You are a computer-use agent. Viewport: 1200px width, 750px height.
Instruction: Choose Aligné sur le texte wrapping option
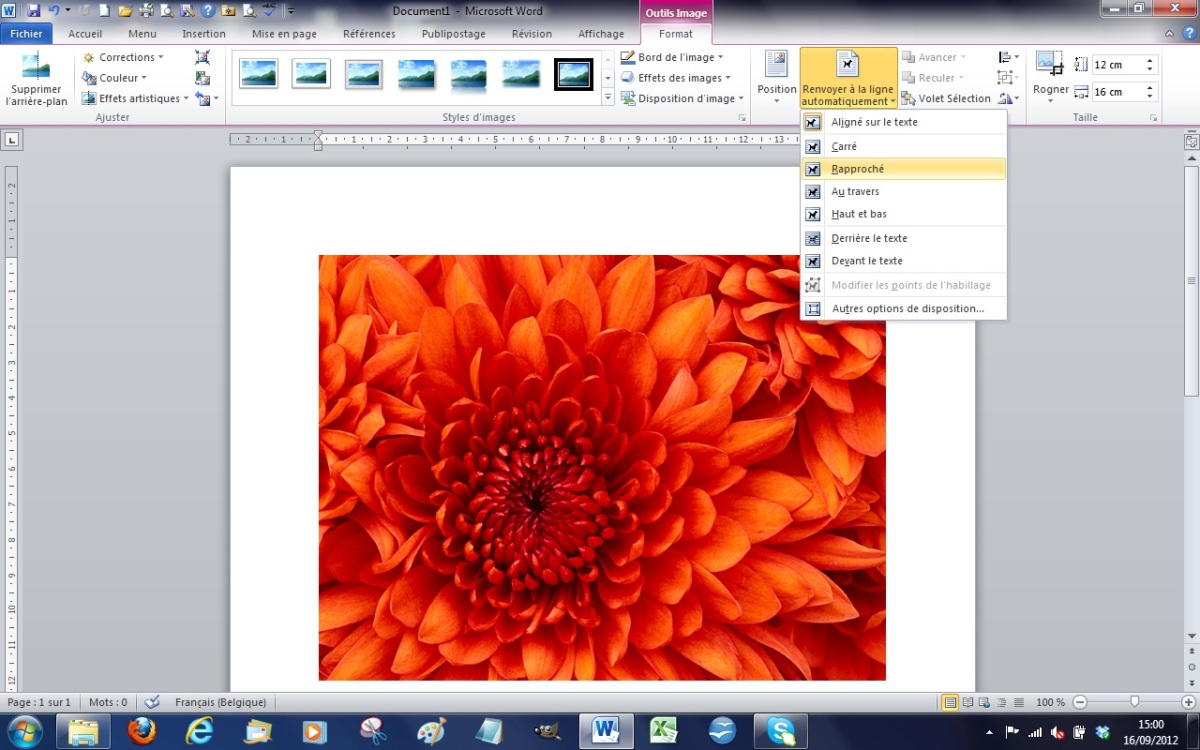pos(904,122)
